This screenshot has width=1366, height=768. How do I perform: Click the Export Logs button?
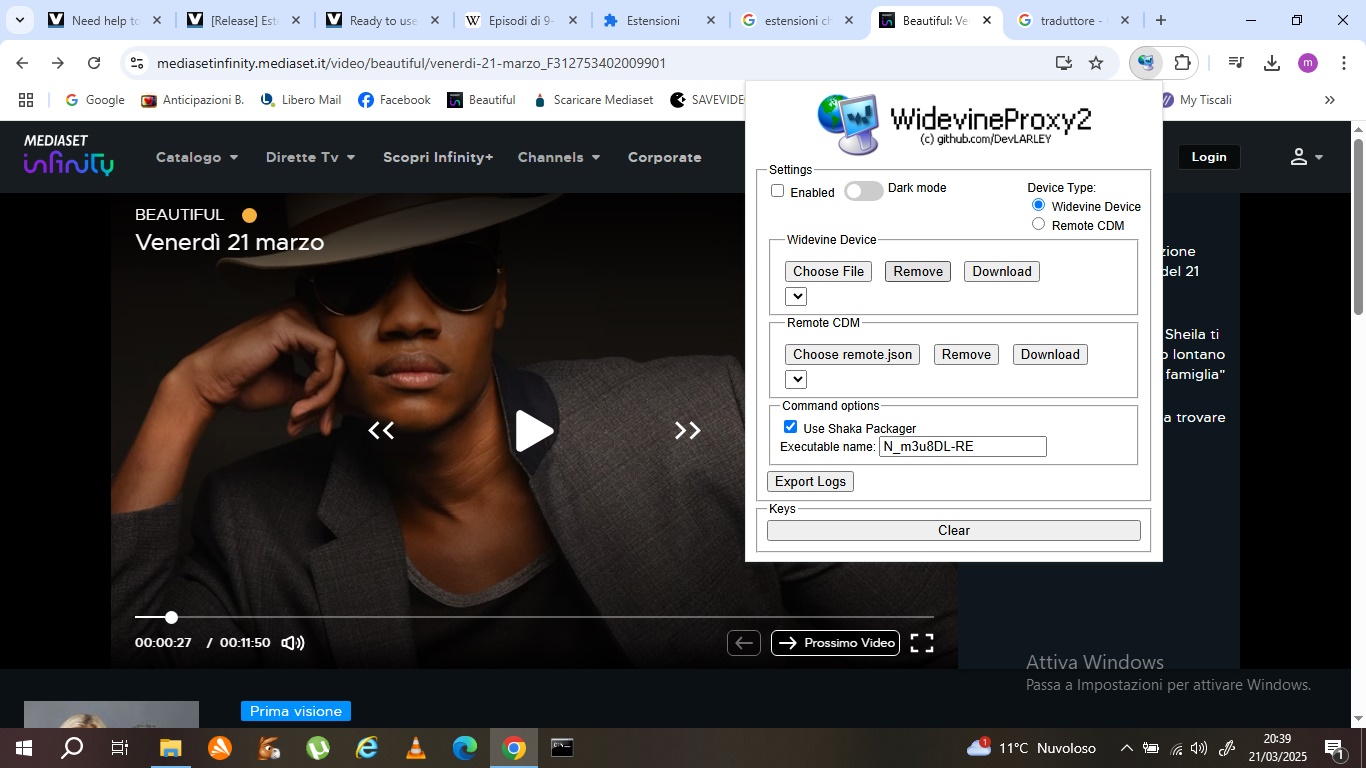click(810, 481)
